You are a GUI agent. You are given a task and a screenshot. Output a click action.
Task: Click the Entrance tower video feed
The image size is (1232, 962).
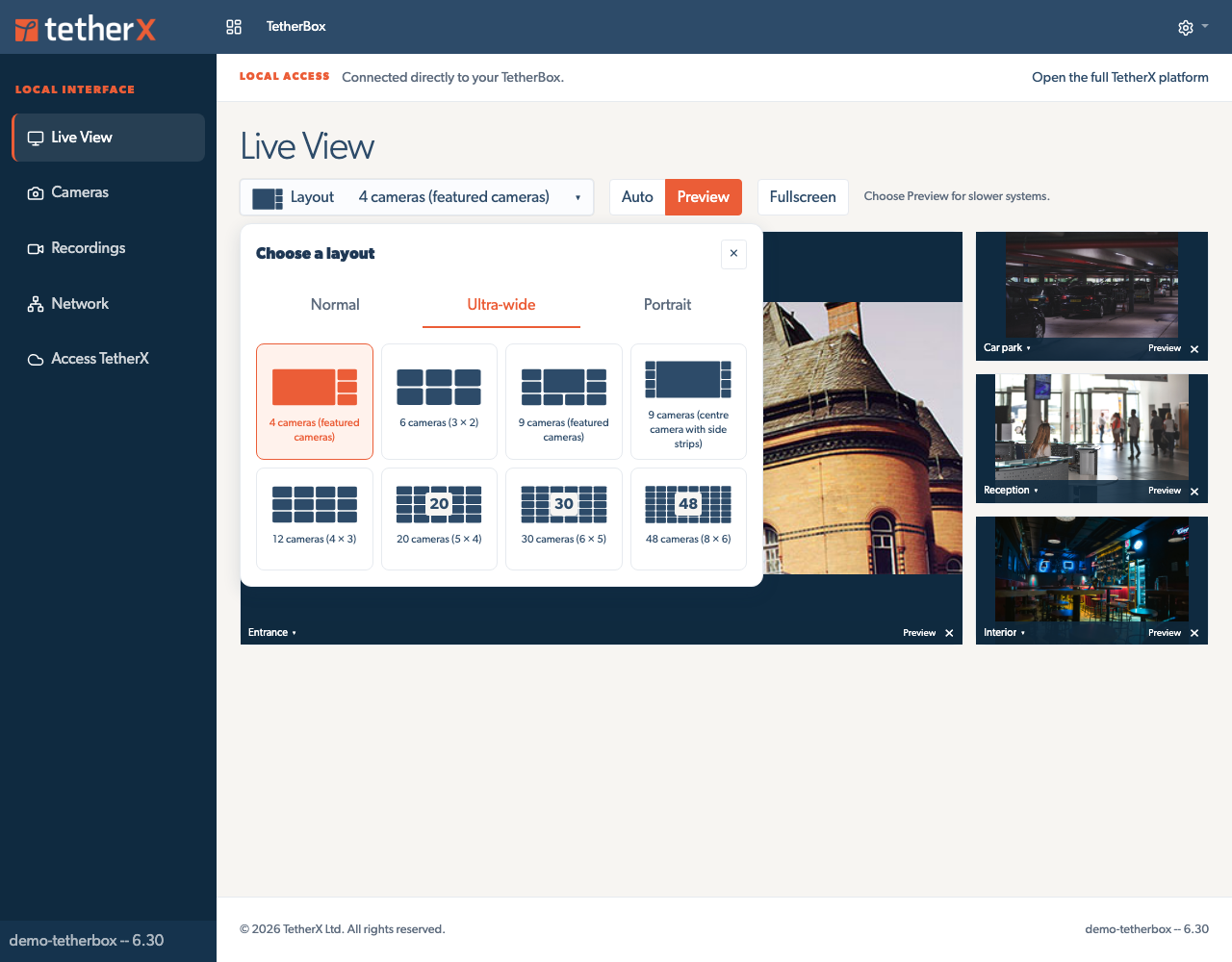tap(862, 439)
